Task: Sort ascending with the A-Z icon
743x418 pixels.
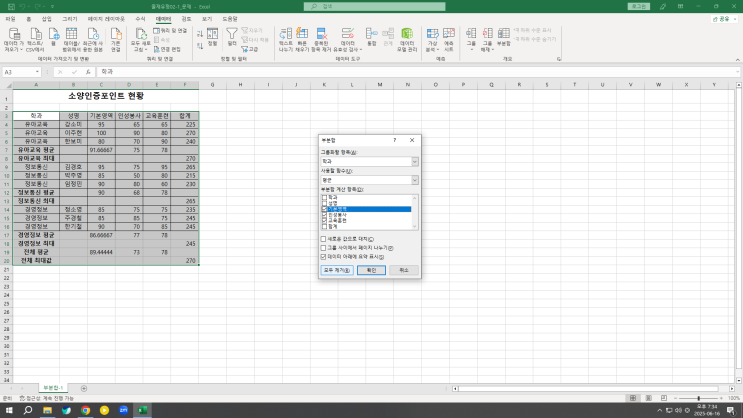Action: tap(200, 34)
